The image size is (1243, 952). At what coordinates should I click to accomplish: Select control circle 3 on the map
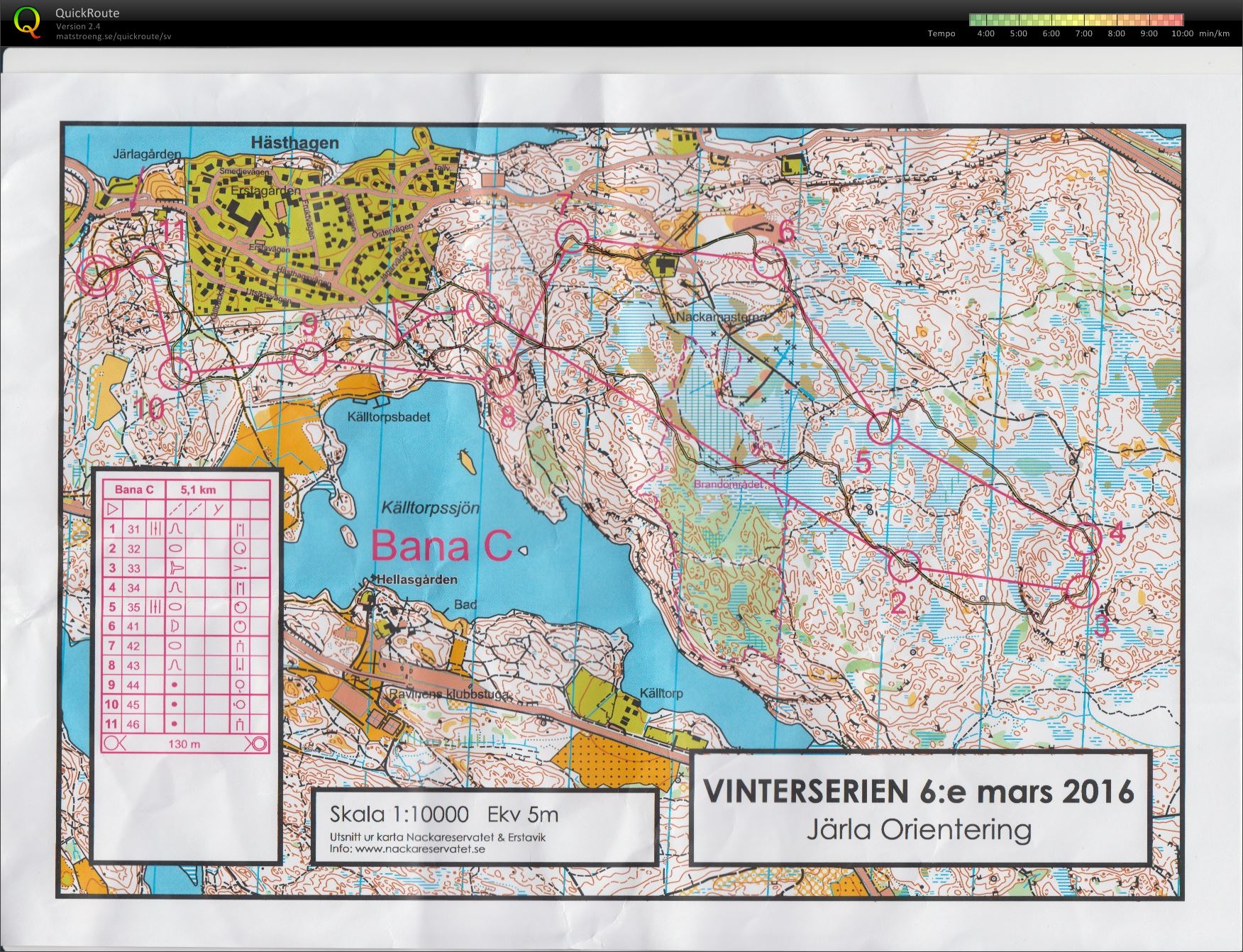(x=1082, y=590)
